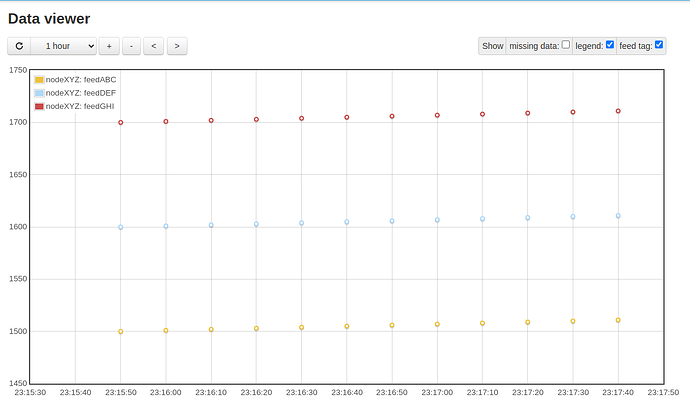The width and height of the screenshot is (690, 408).
Task: Click the light blue feedDEF legend swatch
Action: coord(39,93)
